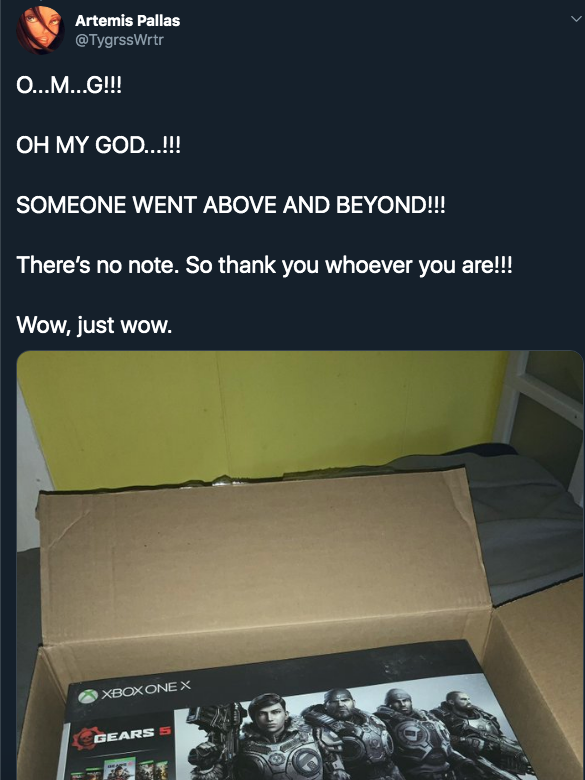Select "SOMEONE WENT ABOVE AND BEYOND!!!" text
The width and height of the screenshot is (585, 780).
tap(230, 205)
